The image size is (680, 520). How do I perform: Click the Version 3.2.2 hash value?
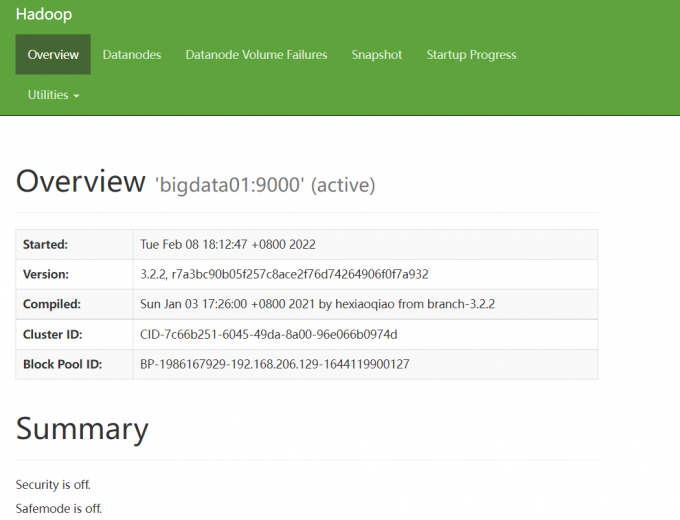coord(284,274)
